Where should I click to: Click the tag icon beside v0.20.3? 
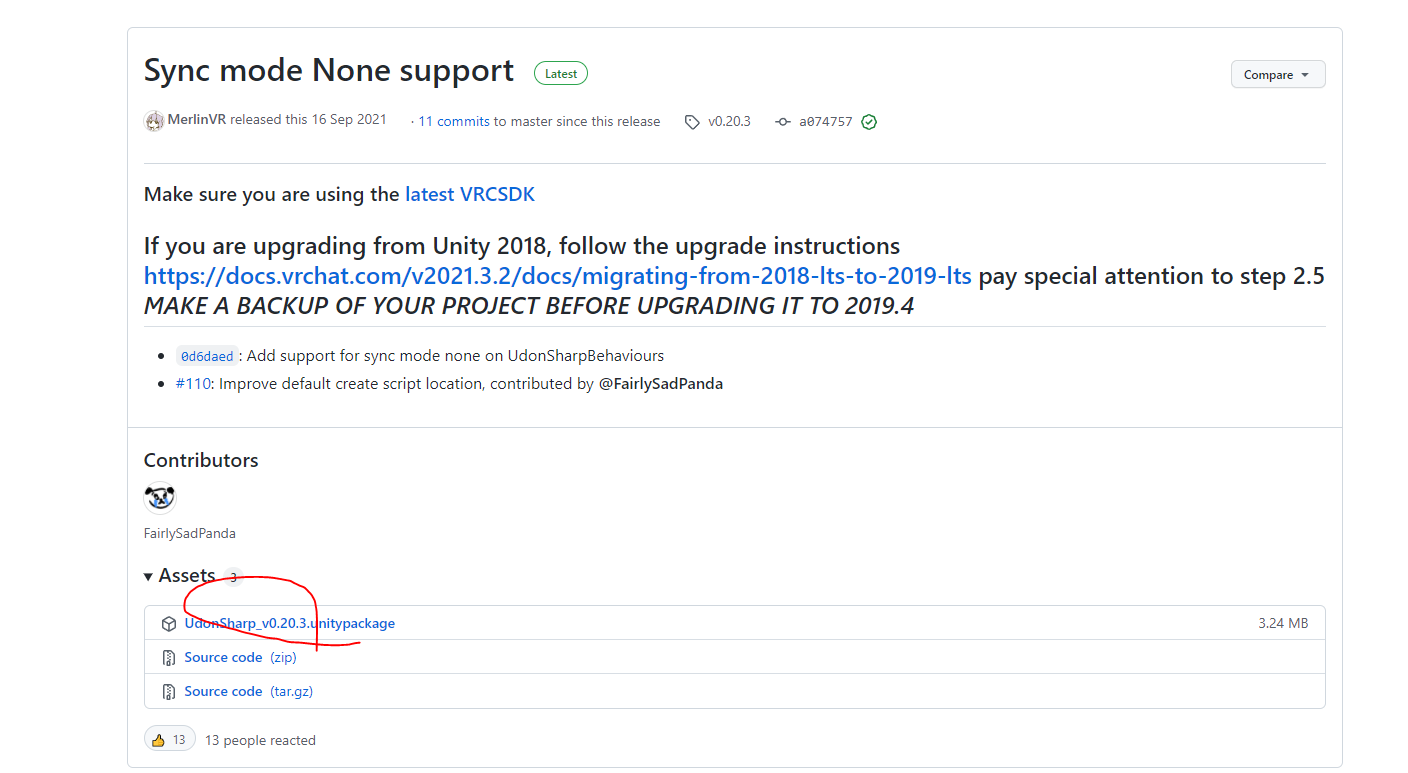[692, 122]
